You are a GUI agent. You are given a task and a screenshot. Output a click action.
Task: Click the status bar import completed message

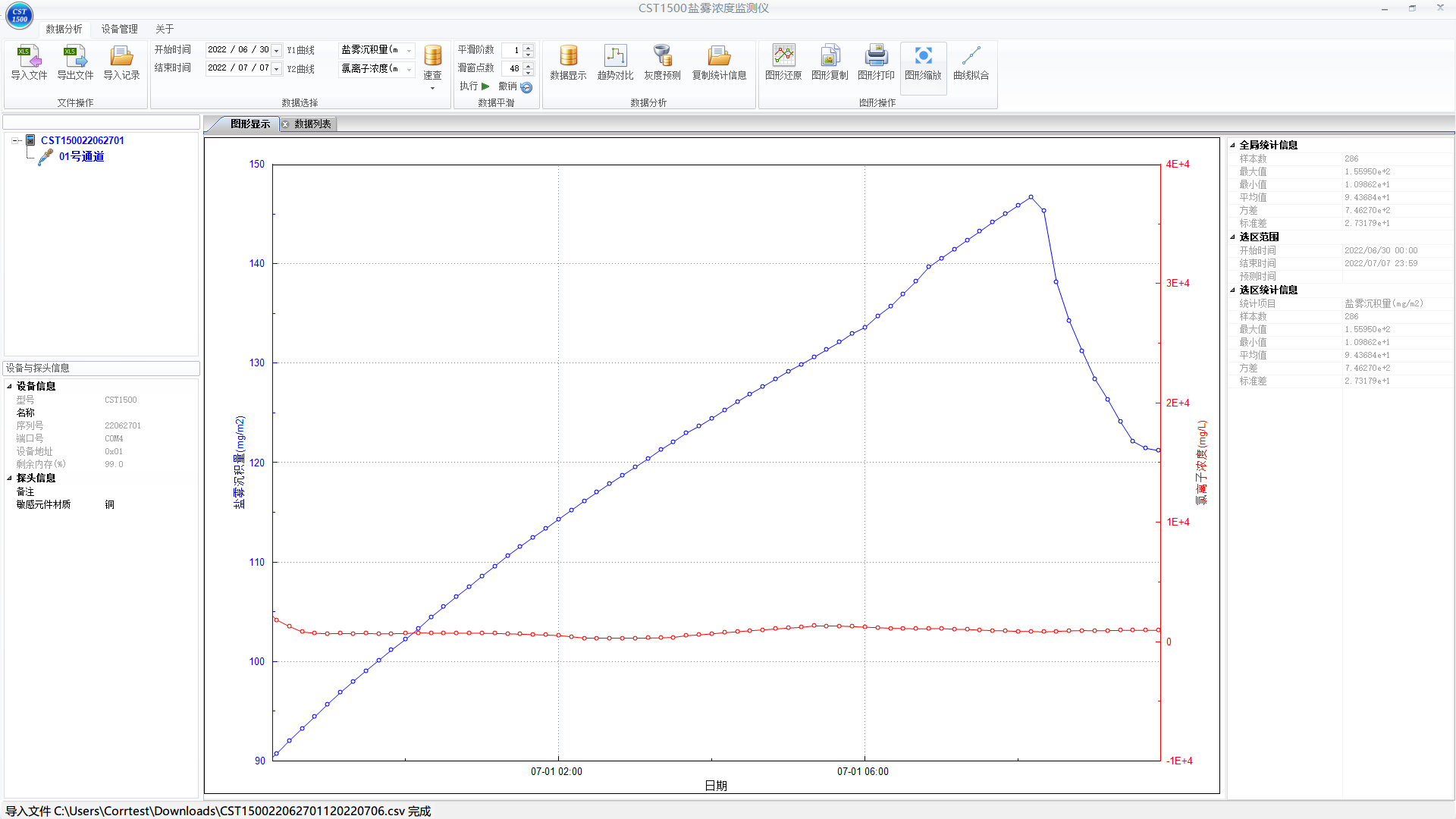(x=218, y=811)
